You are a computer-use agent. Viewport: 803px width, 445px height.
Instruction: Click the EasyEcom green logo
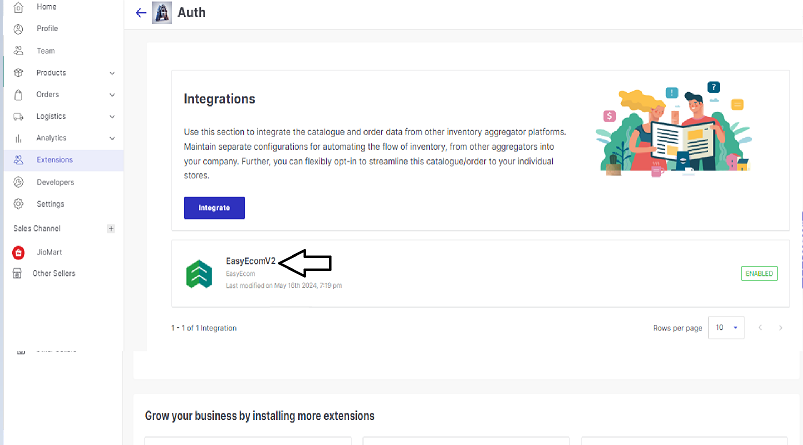(199, 274)
